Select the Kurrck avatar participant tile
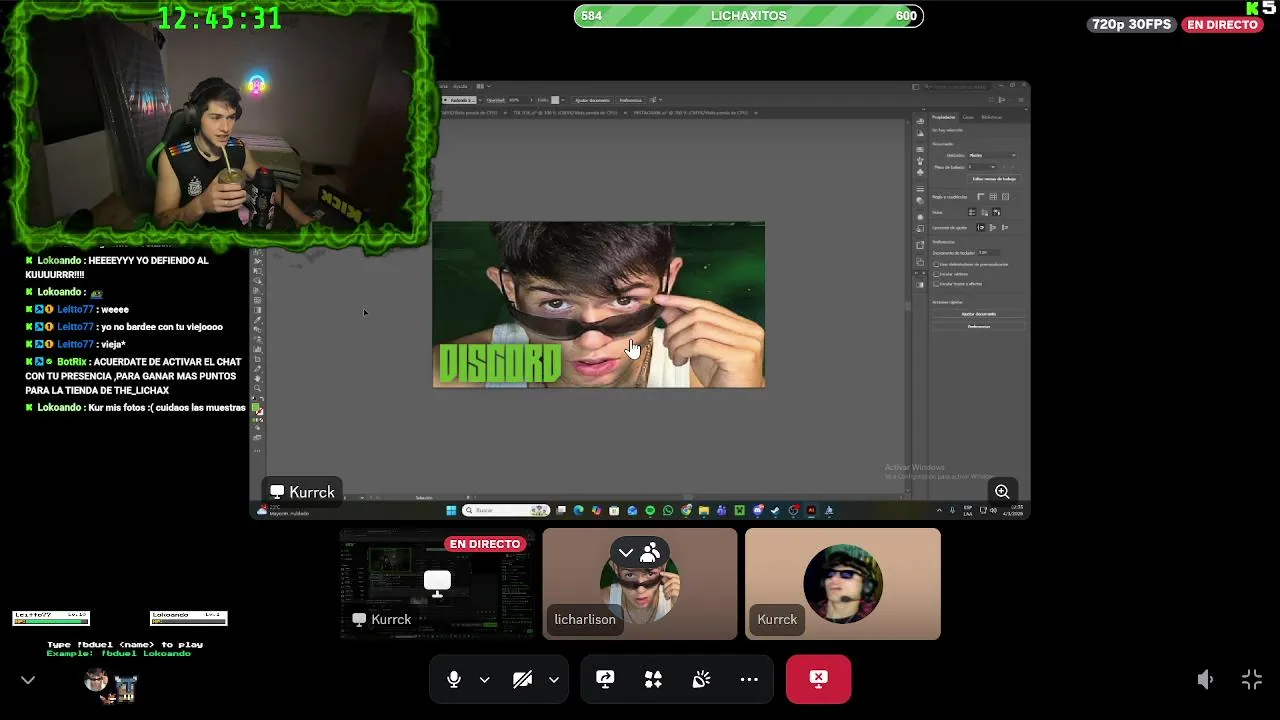Viewport: 1280px width, 720px height. [843, 584]
